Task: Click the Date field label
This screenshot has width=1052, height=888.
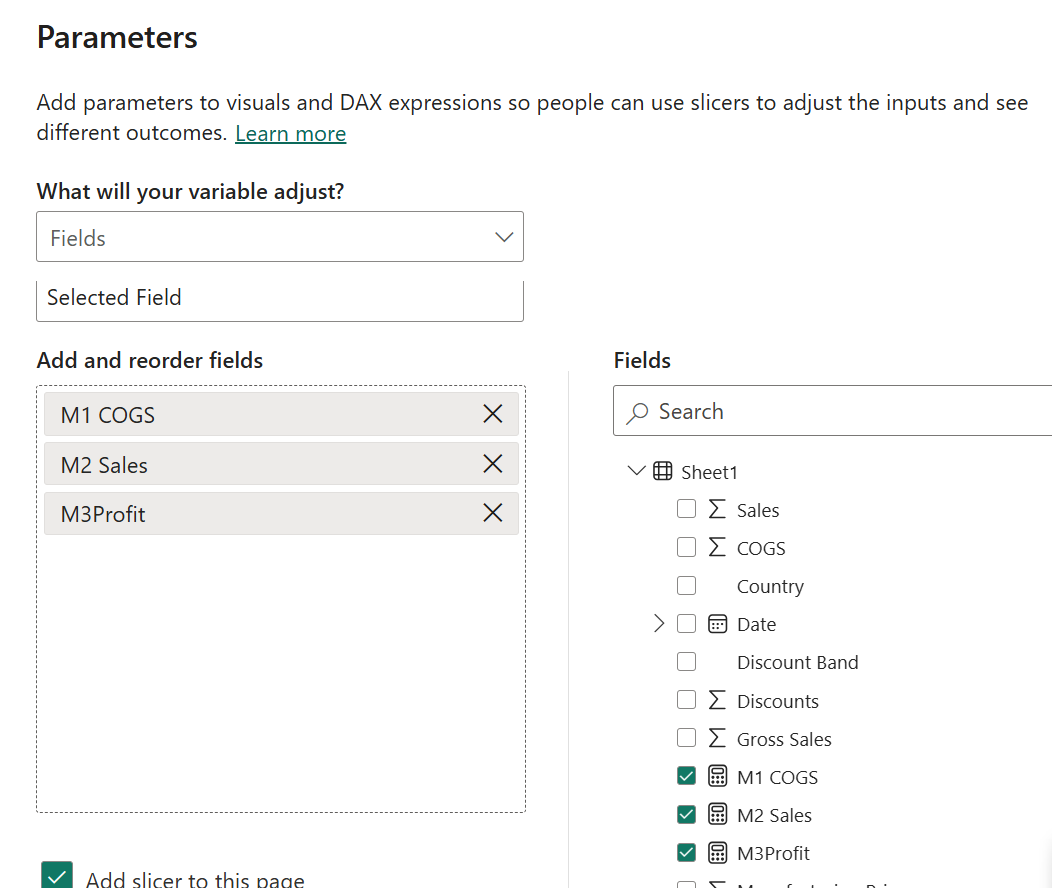Action: pos(757,624)
